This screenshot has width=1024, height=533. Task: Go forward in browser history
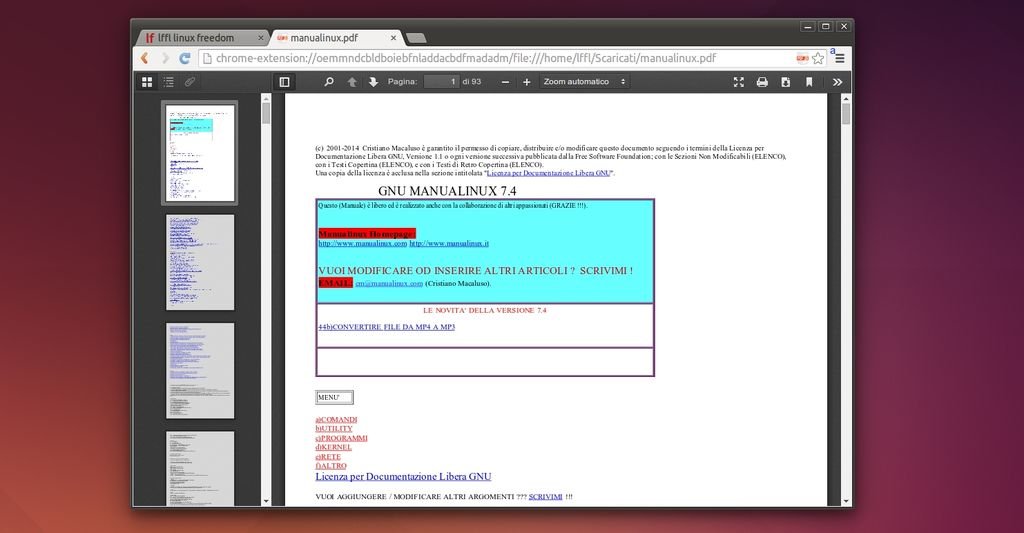pyautogui.click(x=165, y=58)
